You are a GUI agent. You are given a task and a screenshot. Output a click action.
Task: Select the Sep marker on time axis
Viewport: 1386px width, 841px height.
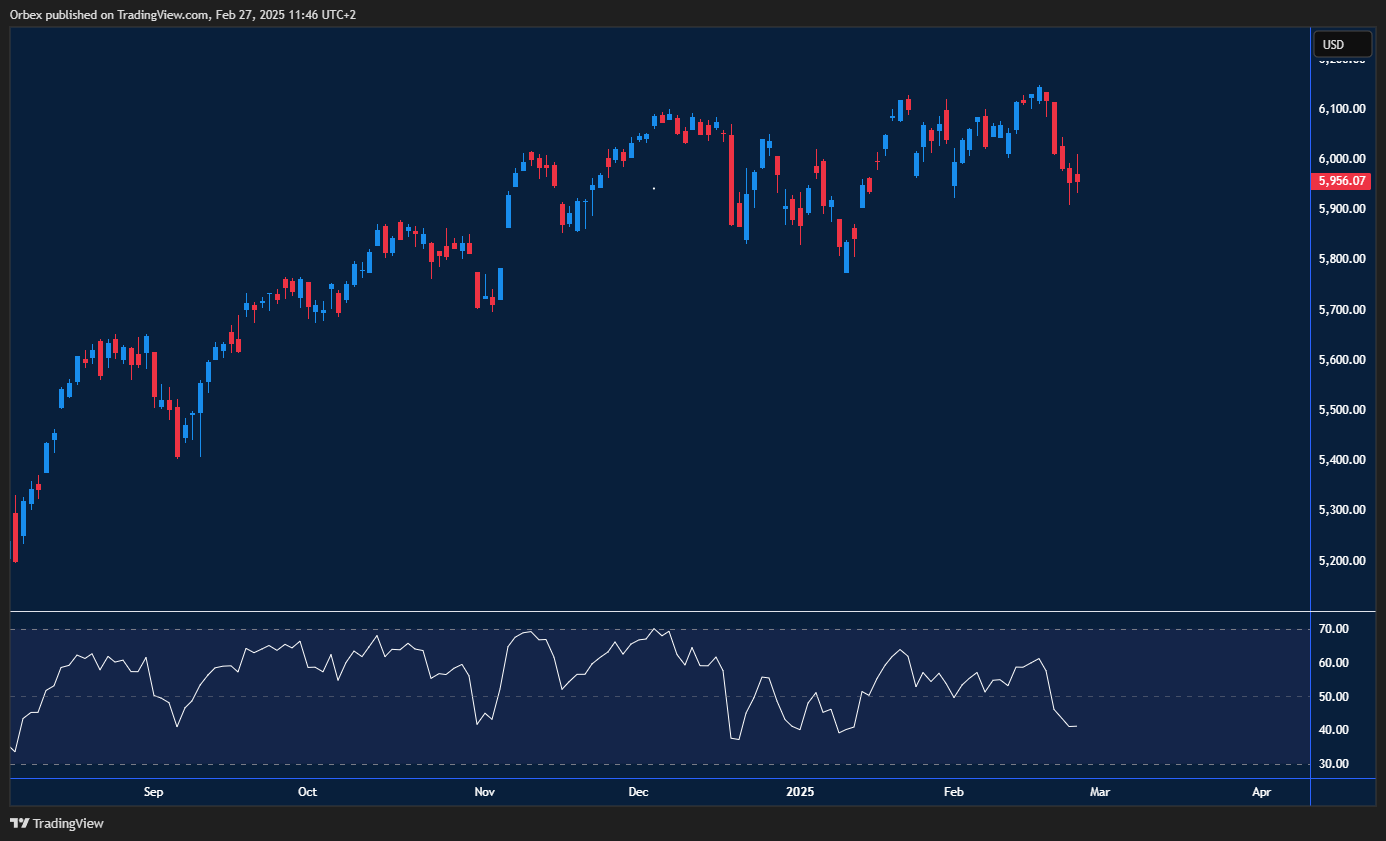tap(153, 792)
